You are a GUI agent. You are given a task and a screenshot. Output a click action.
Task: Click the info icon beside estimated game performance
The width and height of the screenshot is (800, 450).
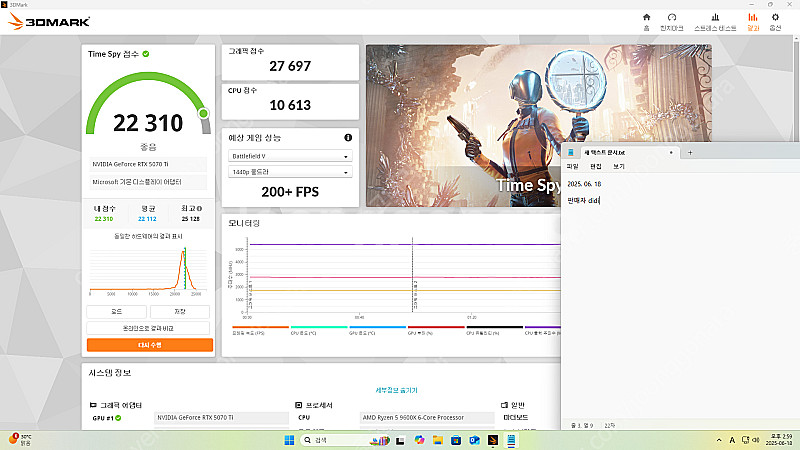[x=348, y=137]
